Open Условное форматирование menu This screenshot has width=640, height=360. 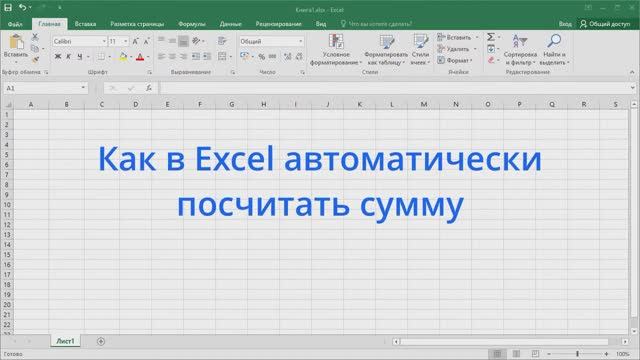[x=336, y=49]
